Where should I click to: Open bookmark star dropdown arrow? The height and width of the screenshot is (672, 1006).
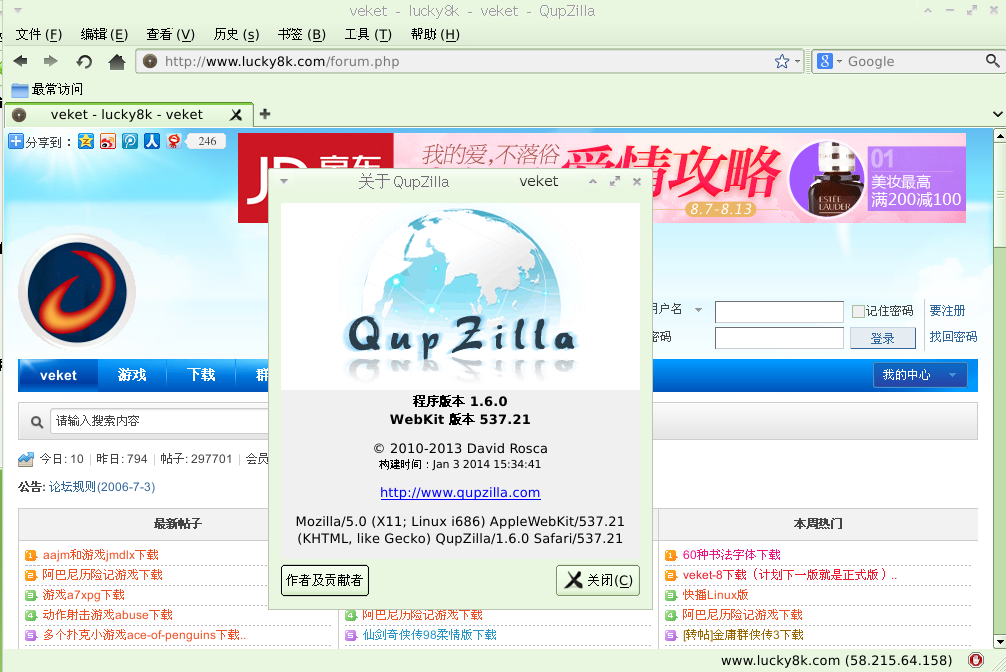(797, 62)
